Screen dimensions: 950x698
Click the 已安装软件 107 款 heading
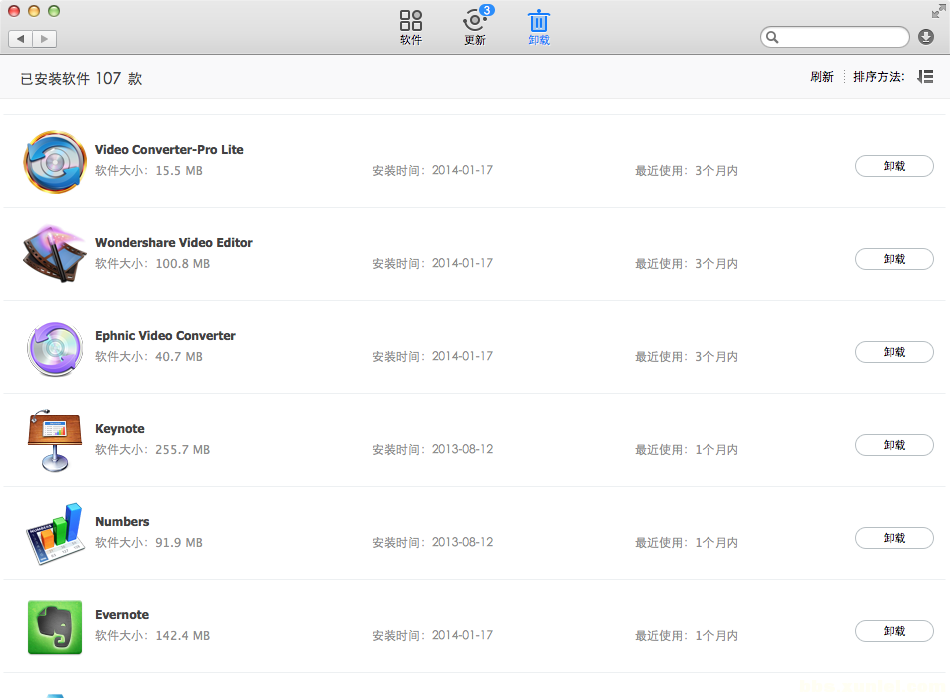pos(81,79)
